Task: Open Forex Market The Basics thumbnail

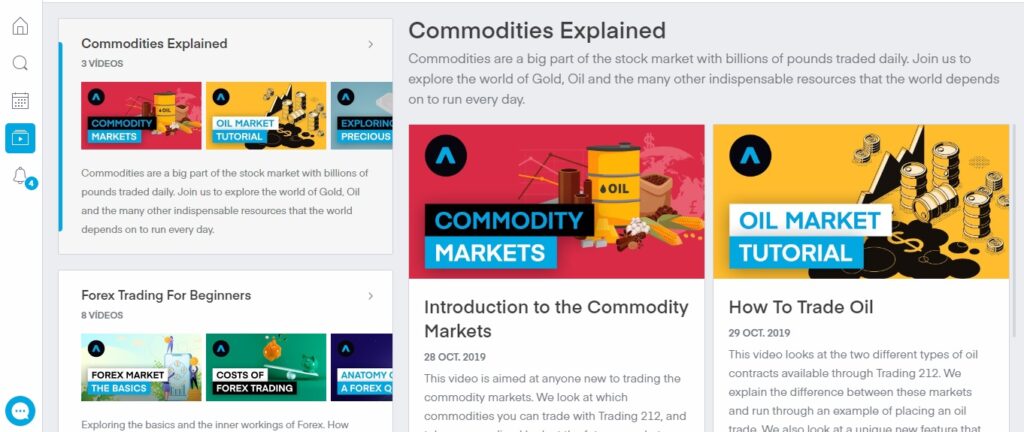Action: click(141, 367)
